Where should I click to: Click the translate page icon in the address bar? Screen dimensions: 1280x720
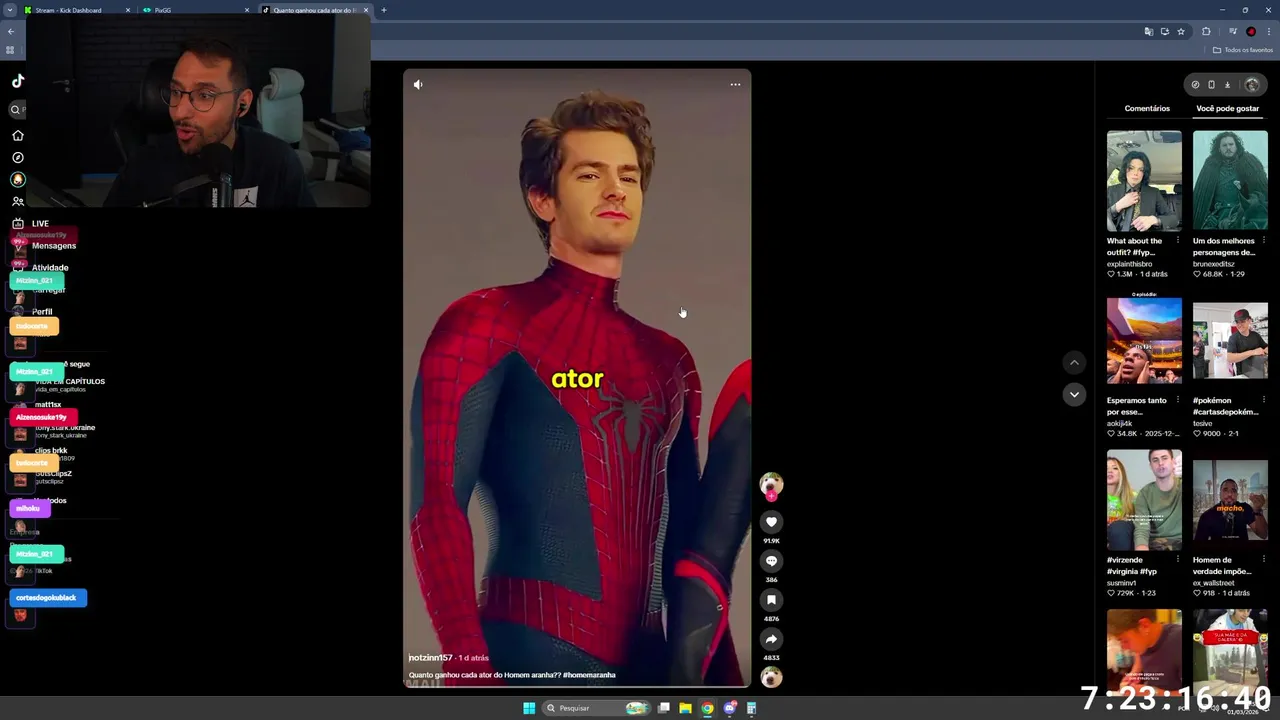pyautogui.click(x=1148, y=32)
